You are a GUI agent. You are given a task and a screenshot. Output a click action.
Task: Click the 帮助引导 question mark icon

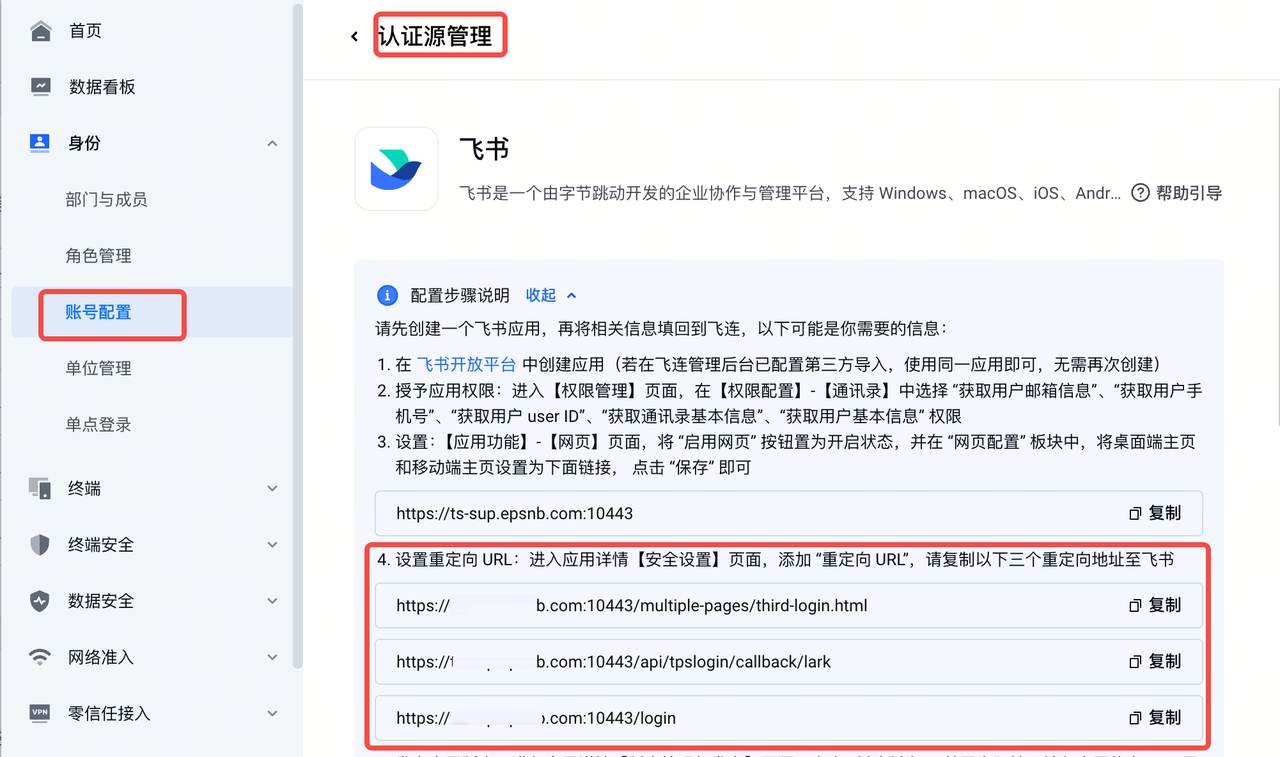tap(1140, 193)
